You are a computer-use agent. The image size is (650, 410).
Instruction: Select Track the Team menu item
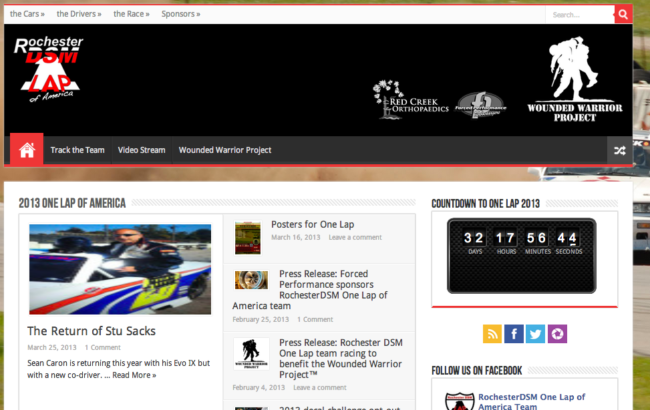pos(77,150)
